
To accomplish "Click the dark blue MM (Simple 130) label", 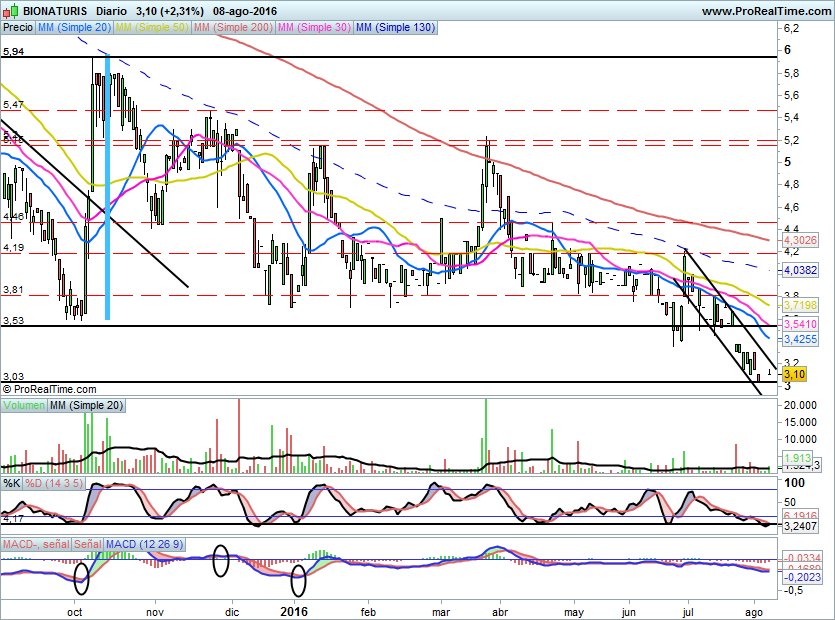I will click(395, 27).
